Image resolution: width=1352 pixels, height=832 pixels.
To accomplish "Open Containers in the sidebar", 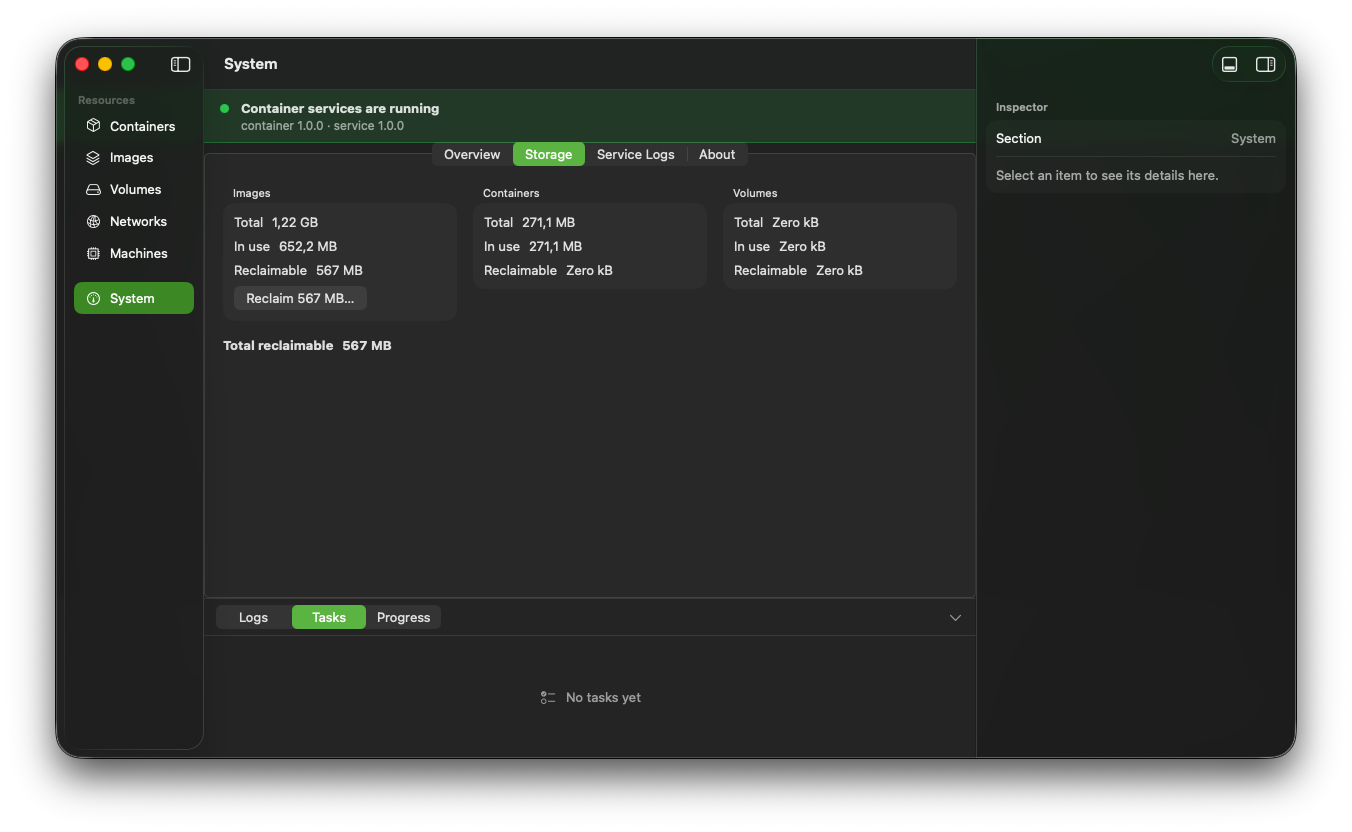I will [134, 126].
